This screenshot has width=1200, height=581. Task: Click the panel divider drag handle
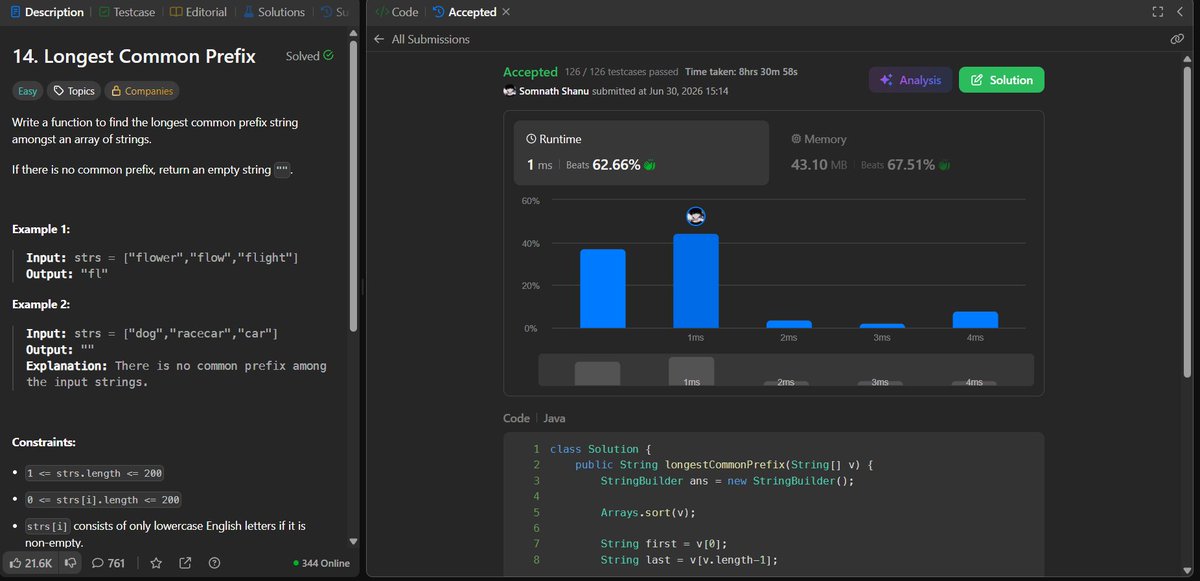coord(363,287)
